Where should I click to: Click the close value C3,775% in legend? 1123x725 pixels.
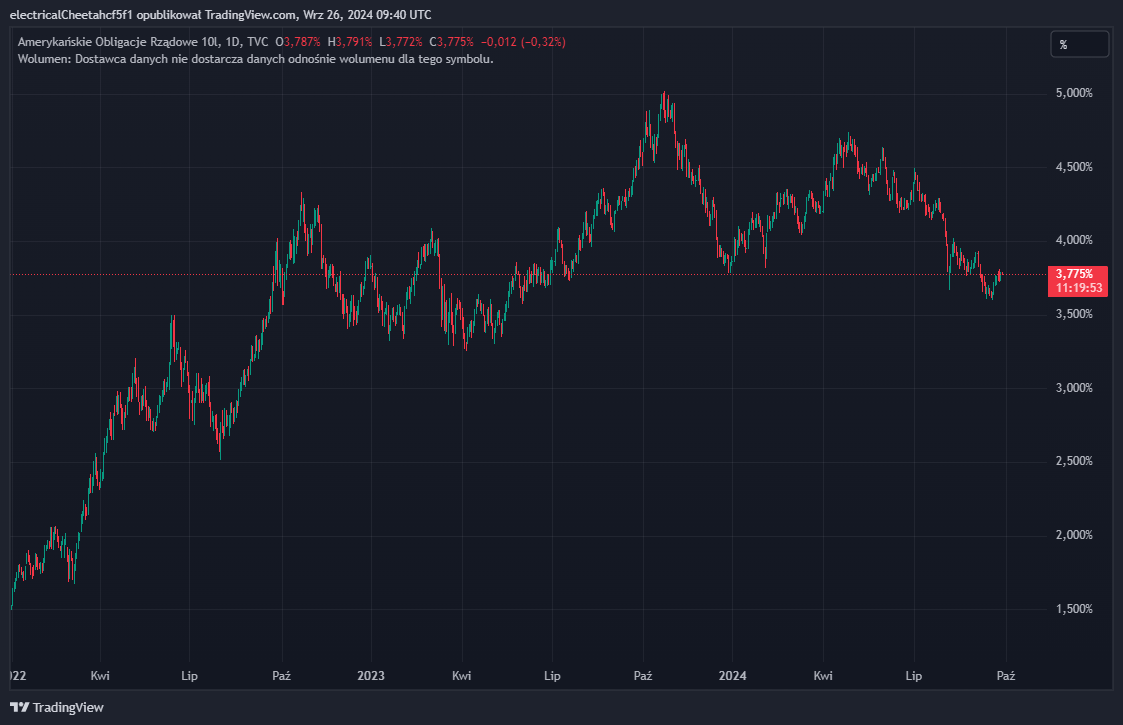[452, 42]
